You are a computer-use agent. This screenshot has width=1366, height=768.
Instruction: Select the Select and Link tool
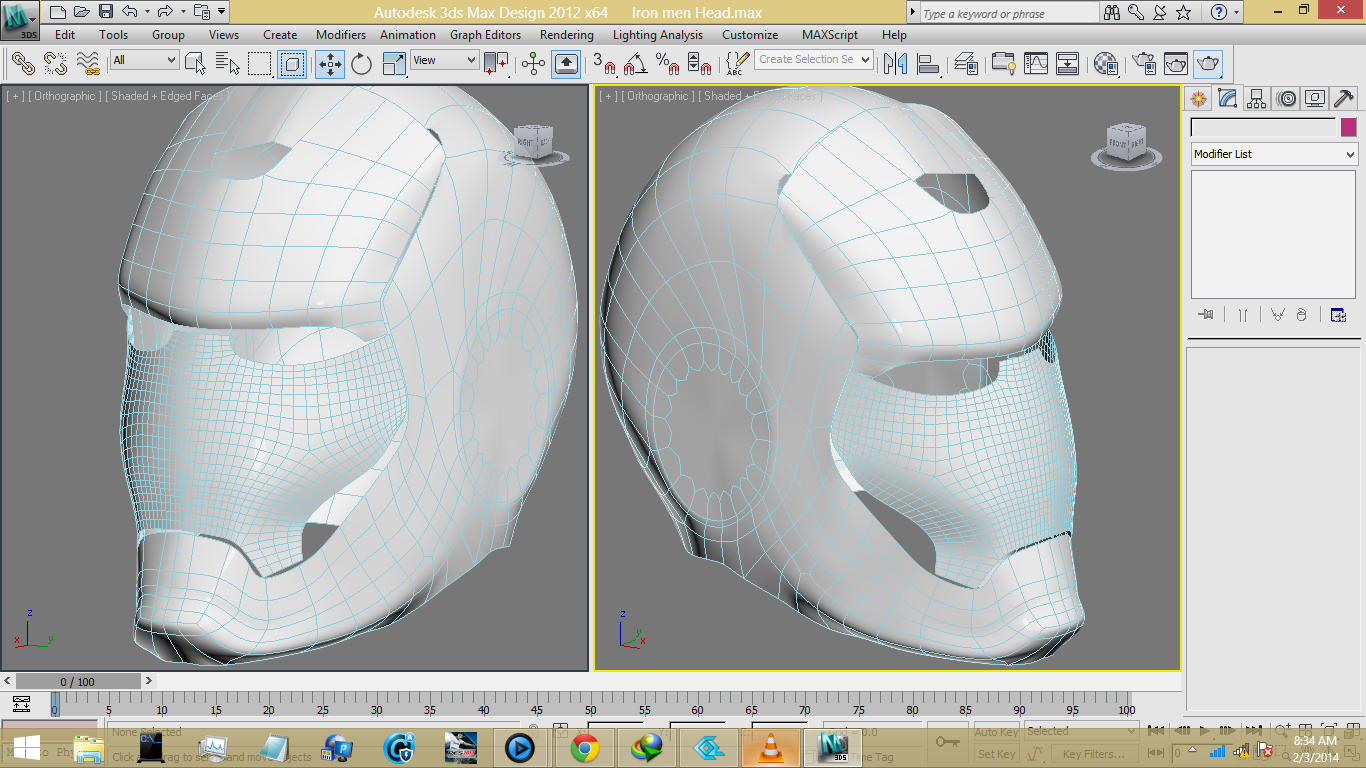point(23,64)
